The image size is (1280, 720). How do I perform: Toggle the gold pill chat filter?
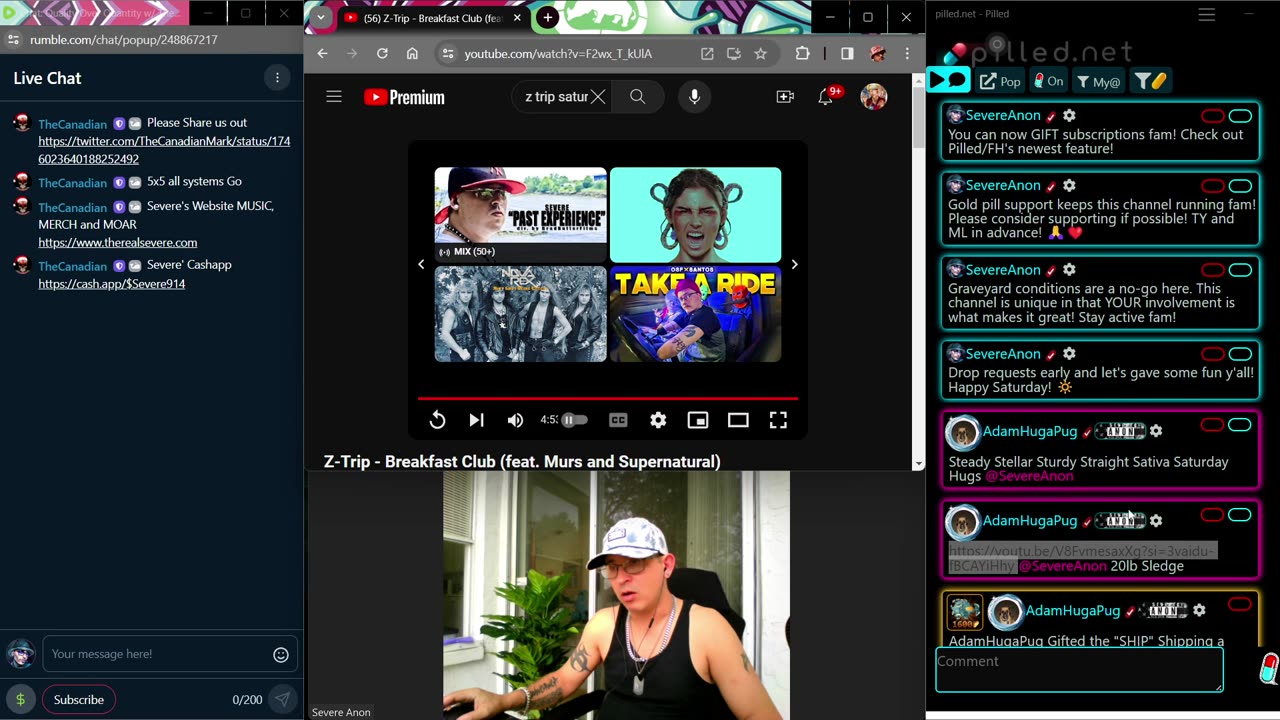click(x=1150, y=81)
